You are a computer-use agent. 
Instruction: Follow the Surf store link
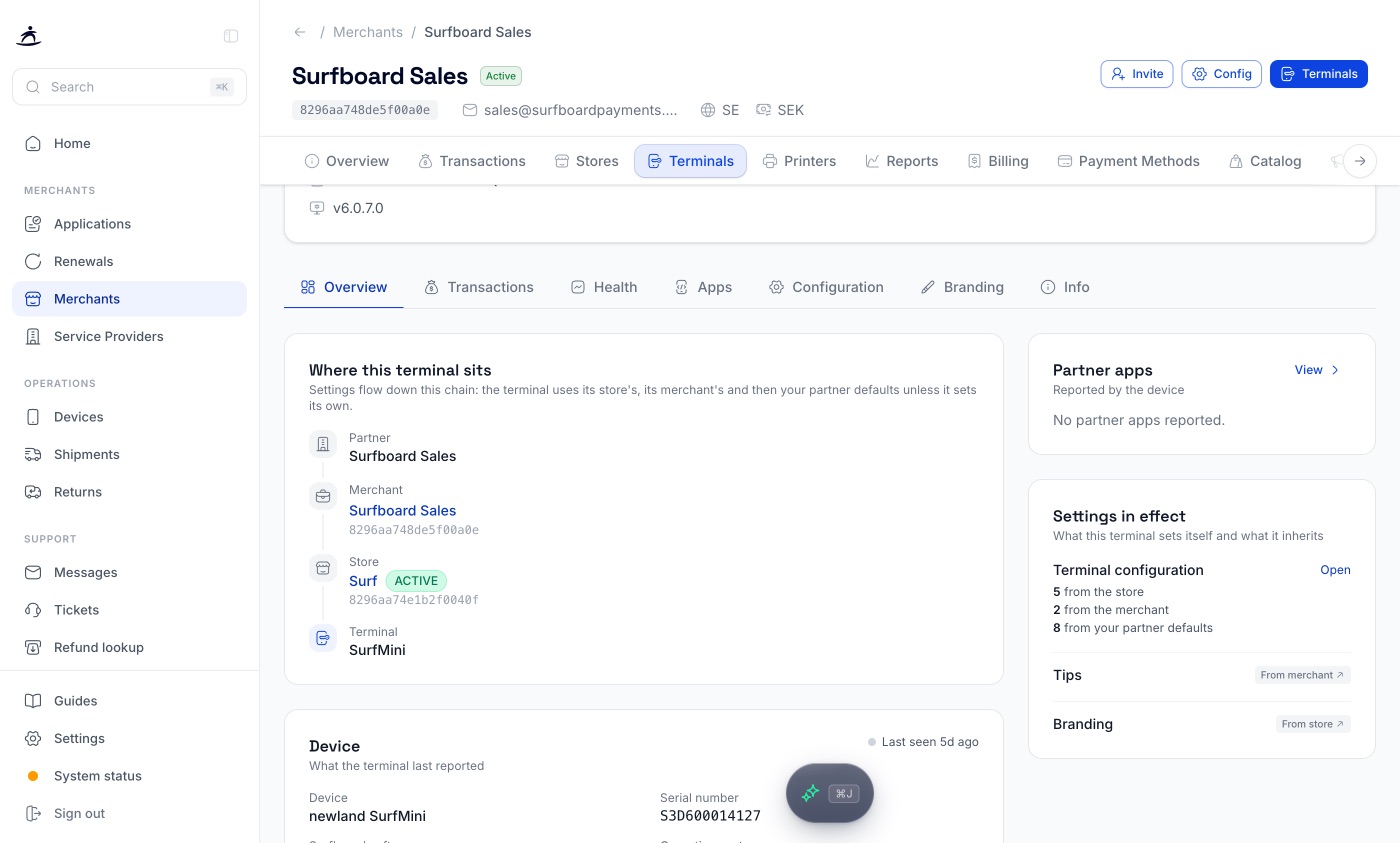tap(363, 581)
